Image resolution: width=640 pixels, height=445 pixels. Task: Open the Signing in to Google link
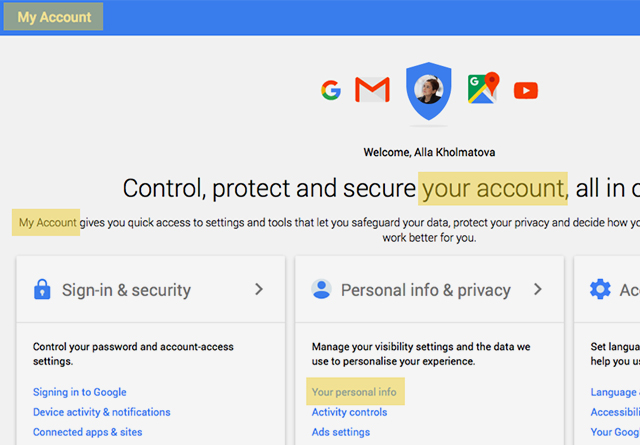point(80,392)
